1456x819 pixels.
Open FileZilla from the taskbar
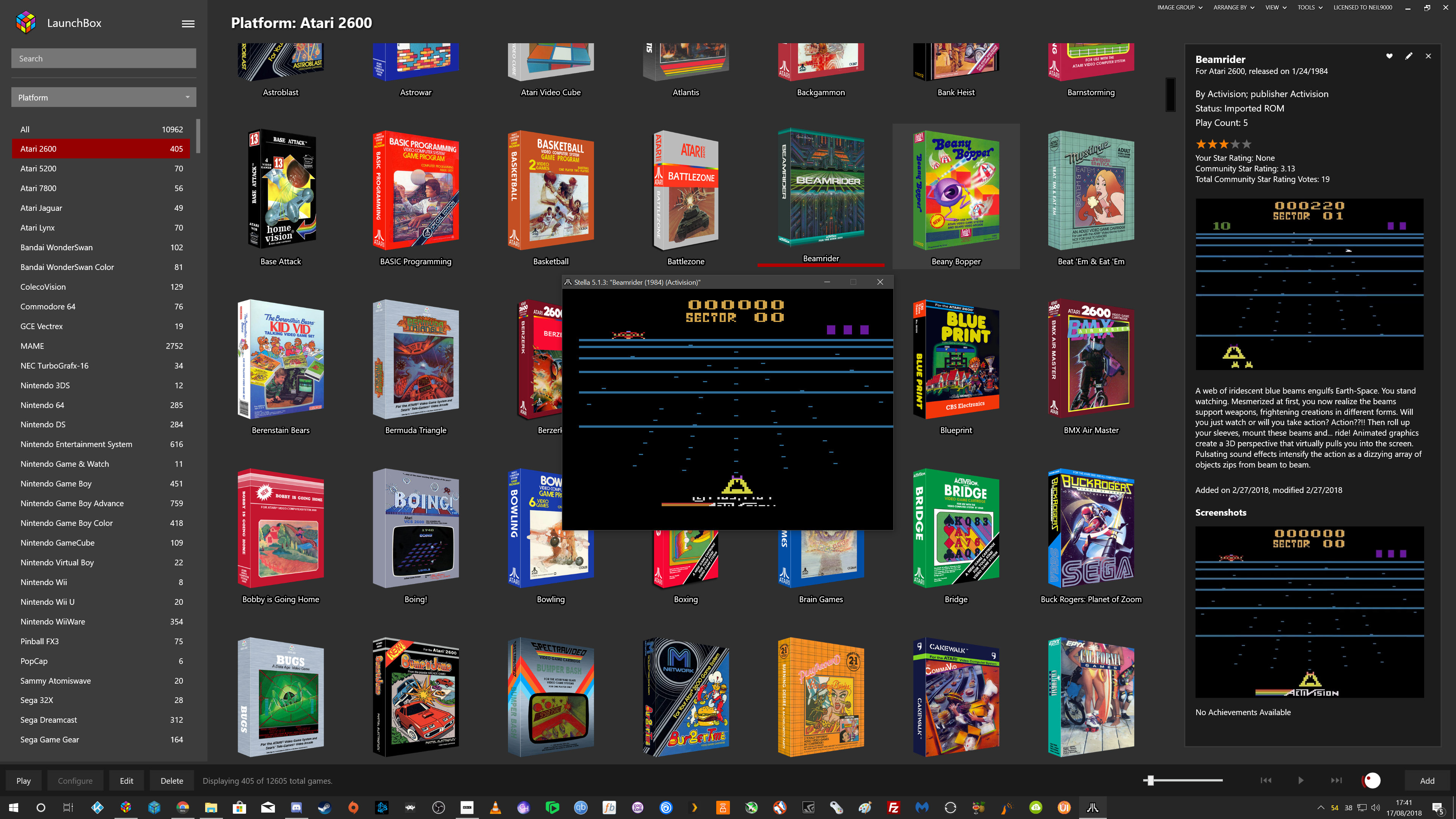coord(894,807)
